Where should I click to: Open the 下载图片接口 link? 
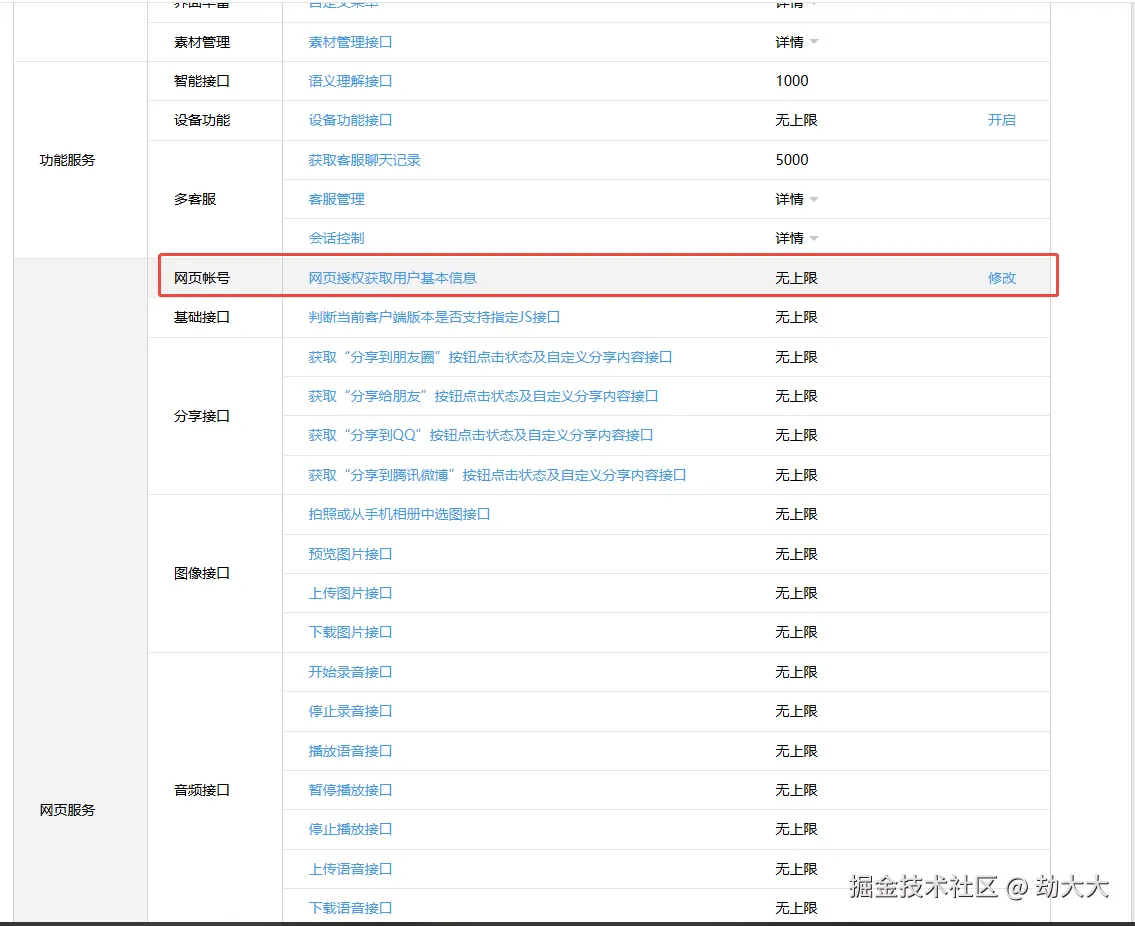352,632
